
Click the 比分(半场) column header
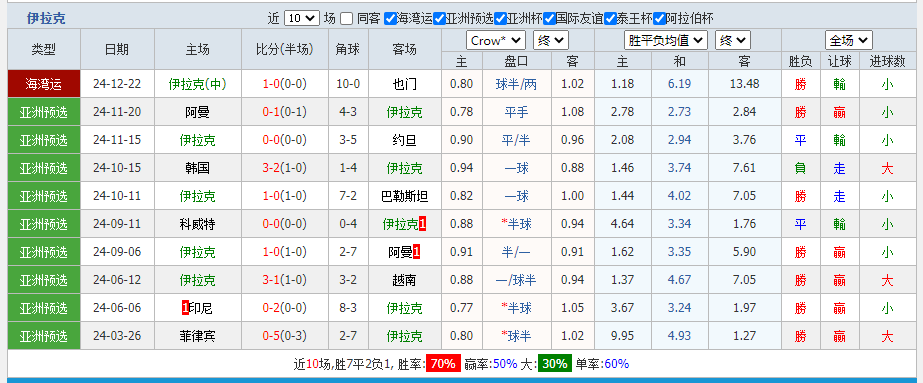pyautogui.click(x=284, y=49)
